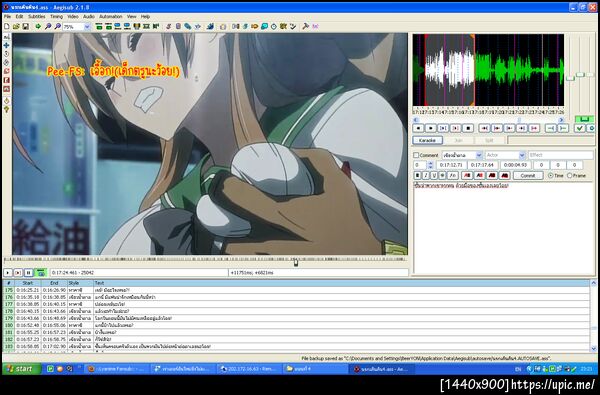Click the Styles Manager toolbar icon
Screen dimensions: 600x395
point(168,26)
